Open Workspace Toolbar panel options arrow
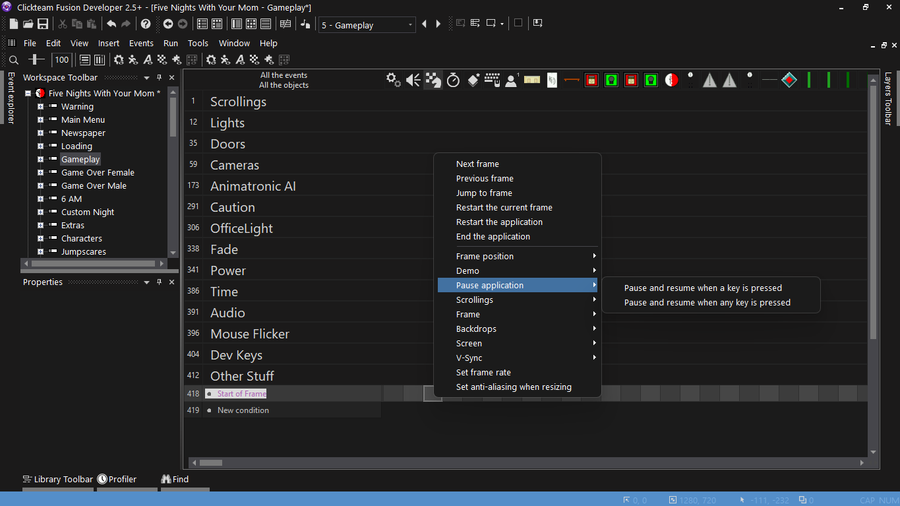 tap(146, 77)
